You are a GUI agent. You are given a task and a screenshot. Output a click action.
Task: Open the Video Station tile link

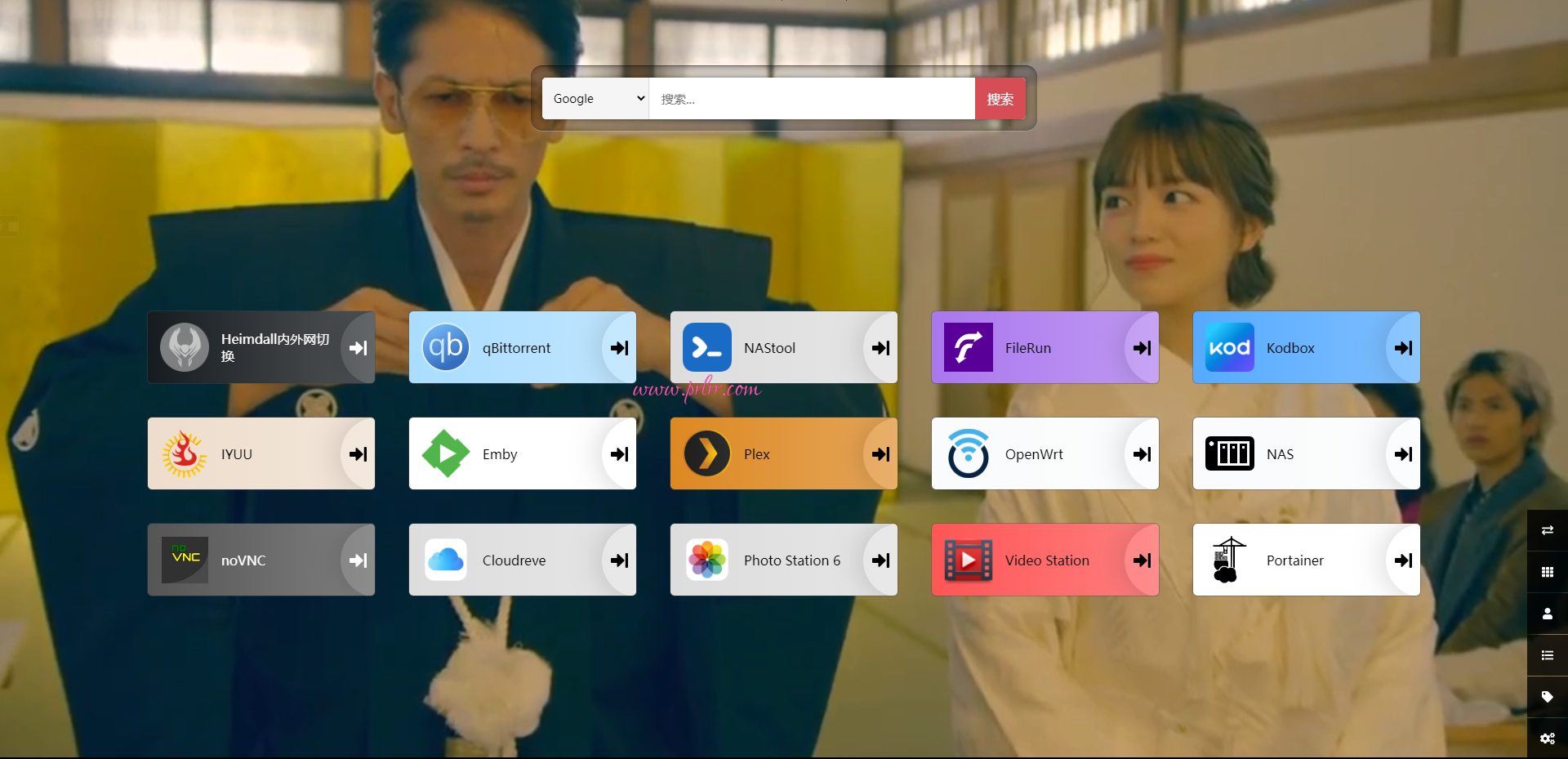pyautogui.click(x=1047, y=560)
